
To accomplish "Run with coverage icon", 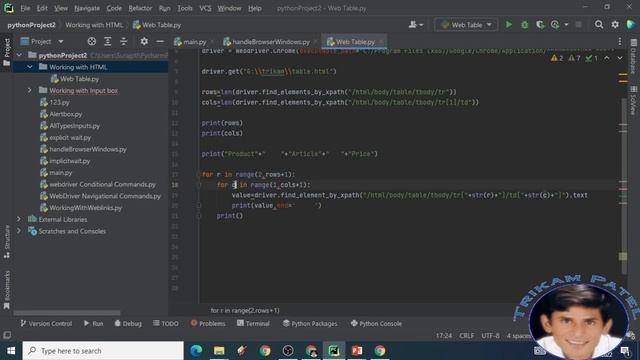I will coord(540,25).
